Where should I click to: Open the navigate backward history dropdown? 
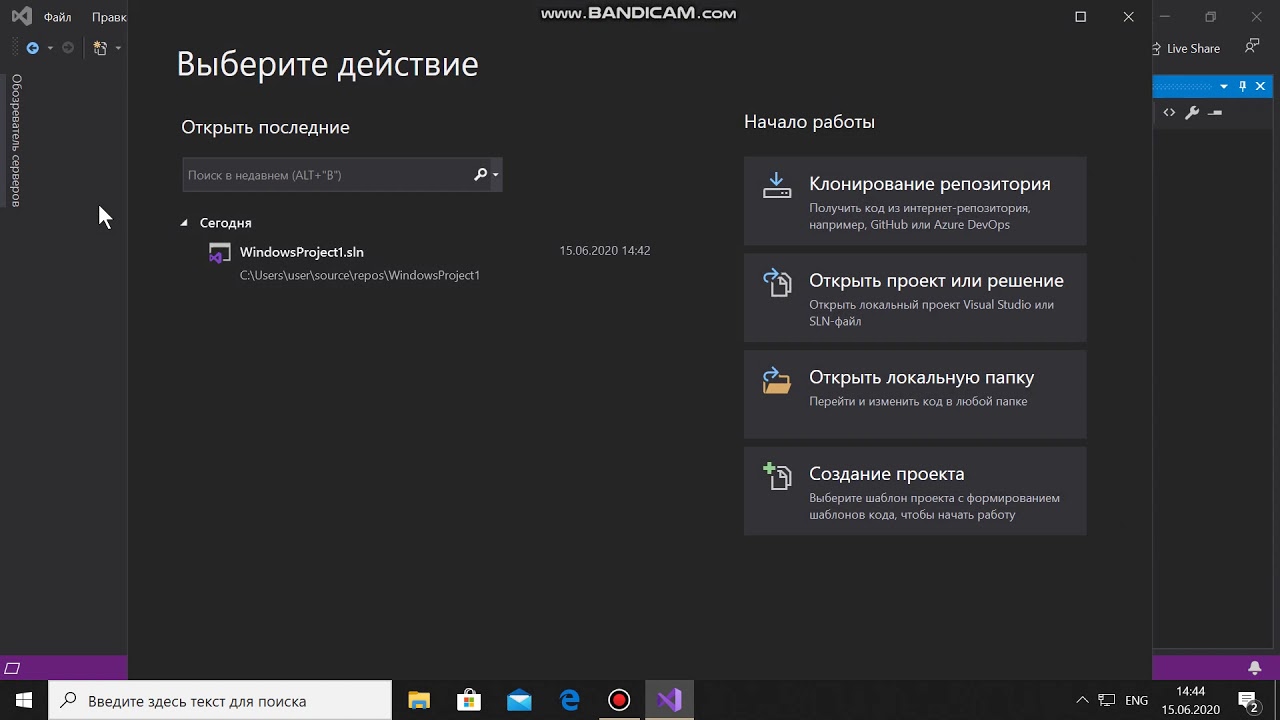[x=50, y=48]
